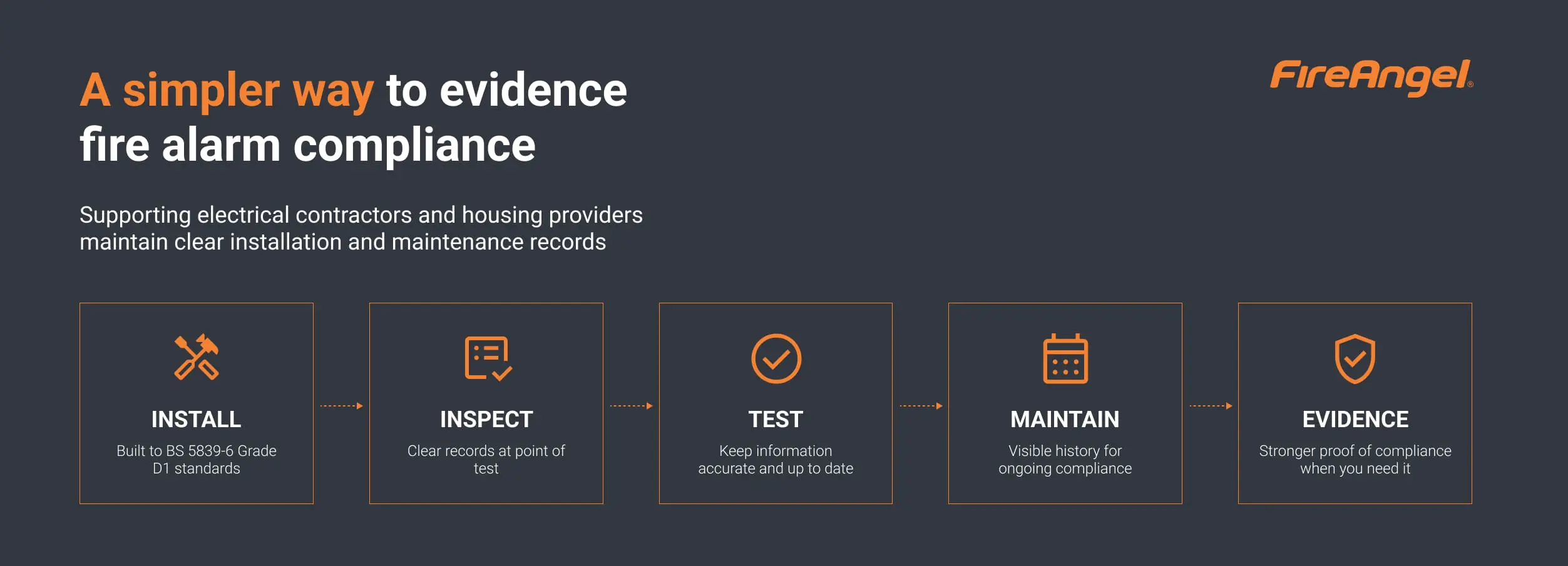Click 'Stronger proof of compliance when you need it'
The image size is (1568, 566).
point(1355,460)
